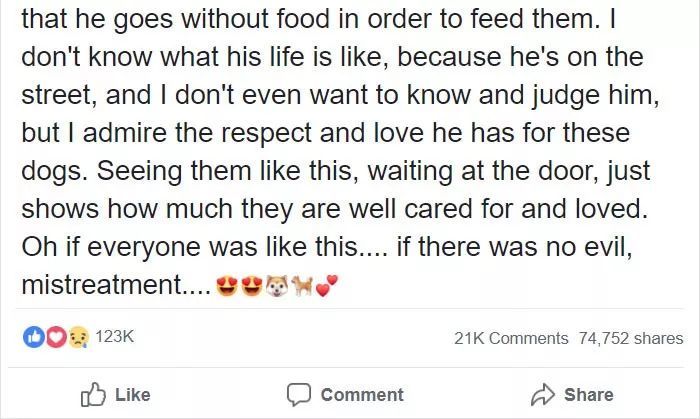Screen dimensions: 700x419
Task: Click the thumbs-up outline icon beside Like
Action: [93, 394]
